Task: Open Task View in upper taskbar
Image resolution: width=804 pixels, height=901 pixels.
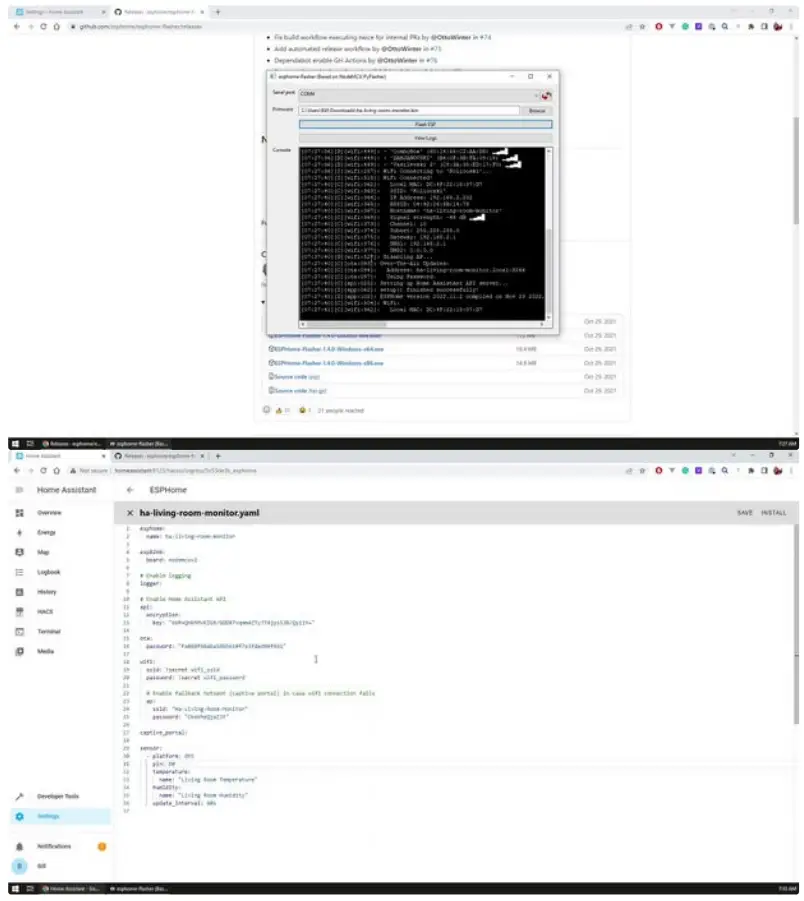Action: click(30, 444)
